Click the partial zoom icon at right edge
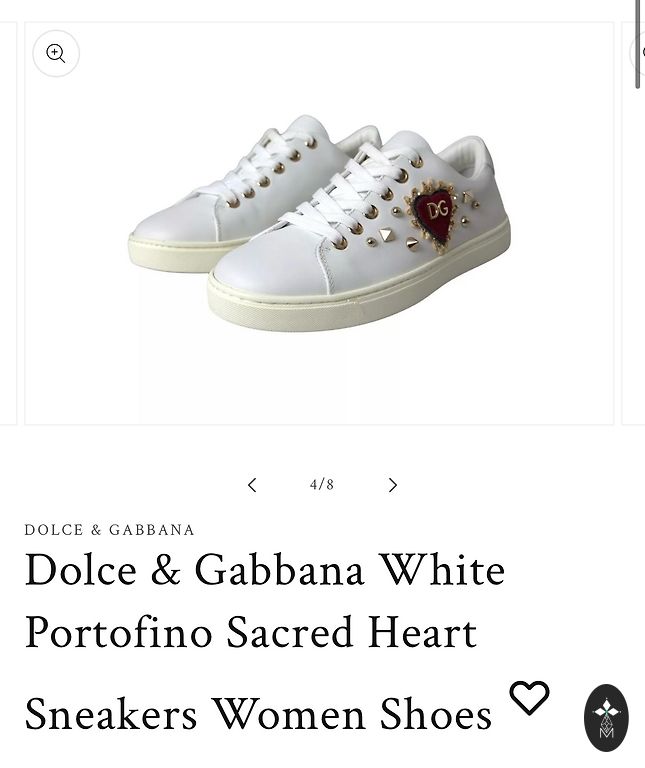 640,52
